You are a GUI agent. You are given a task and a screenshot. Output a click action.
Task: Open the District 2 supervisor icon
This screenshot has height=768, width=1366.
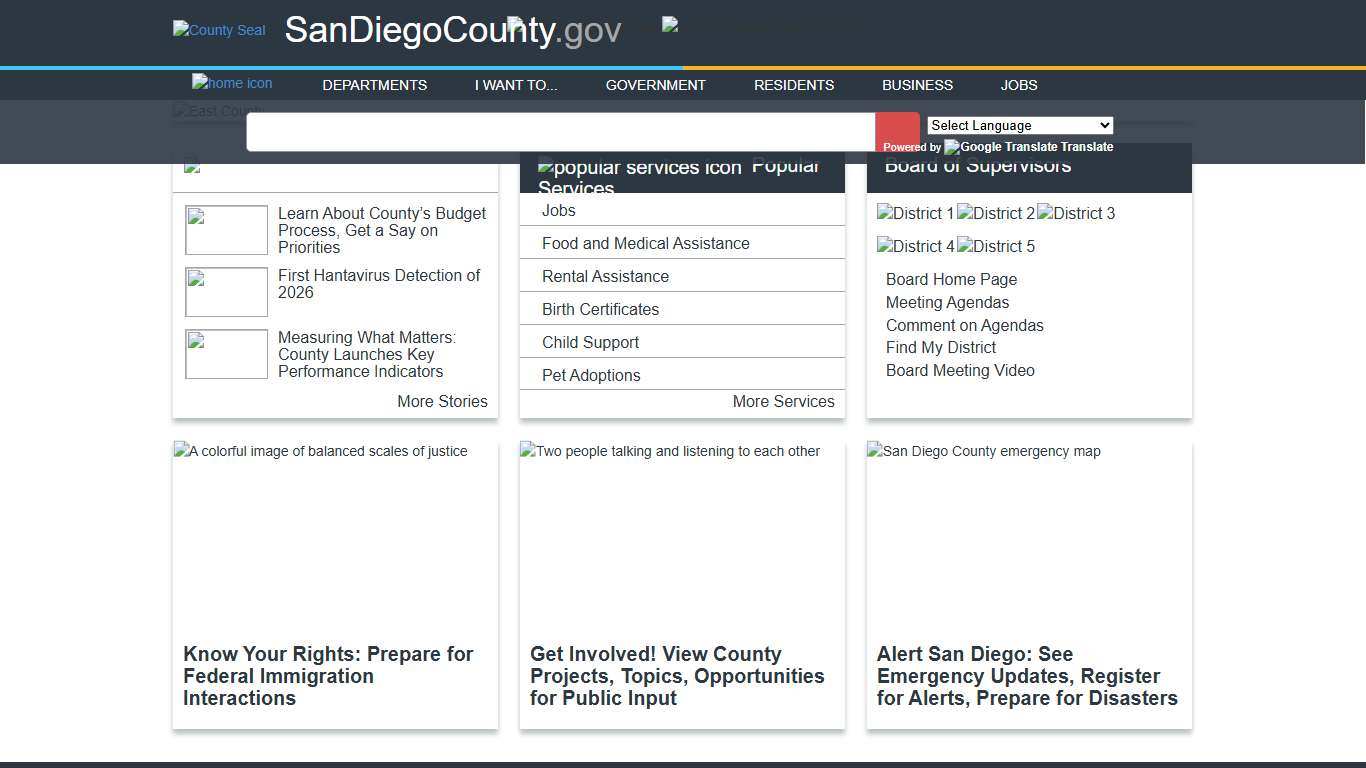[995, 213]
